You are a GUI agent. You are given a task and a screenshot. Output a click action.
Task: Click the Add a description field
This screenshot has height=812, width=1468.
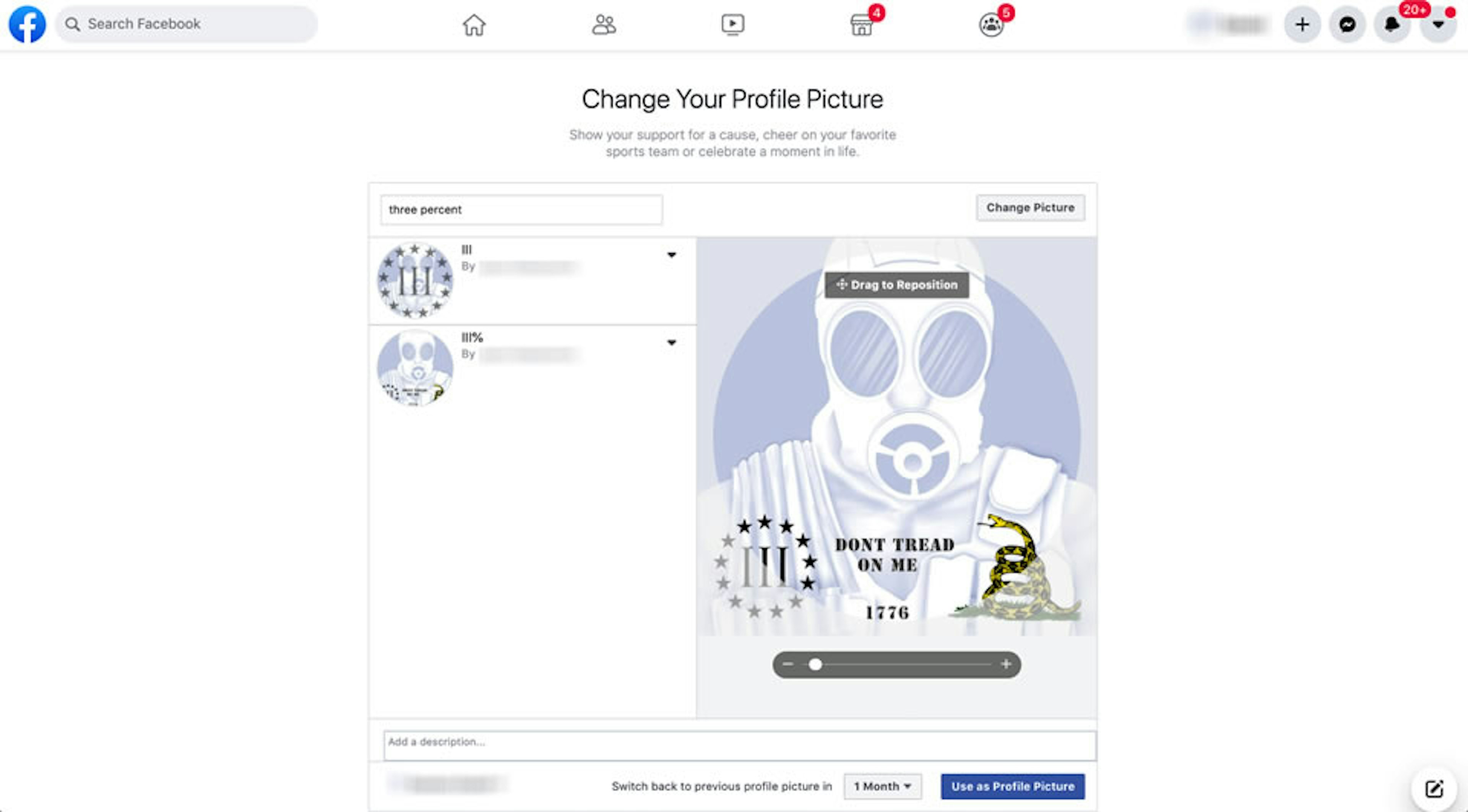click(x=740, y=745)
